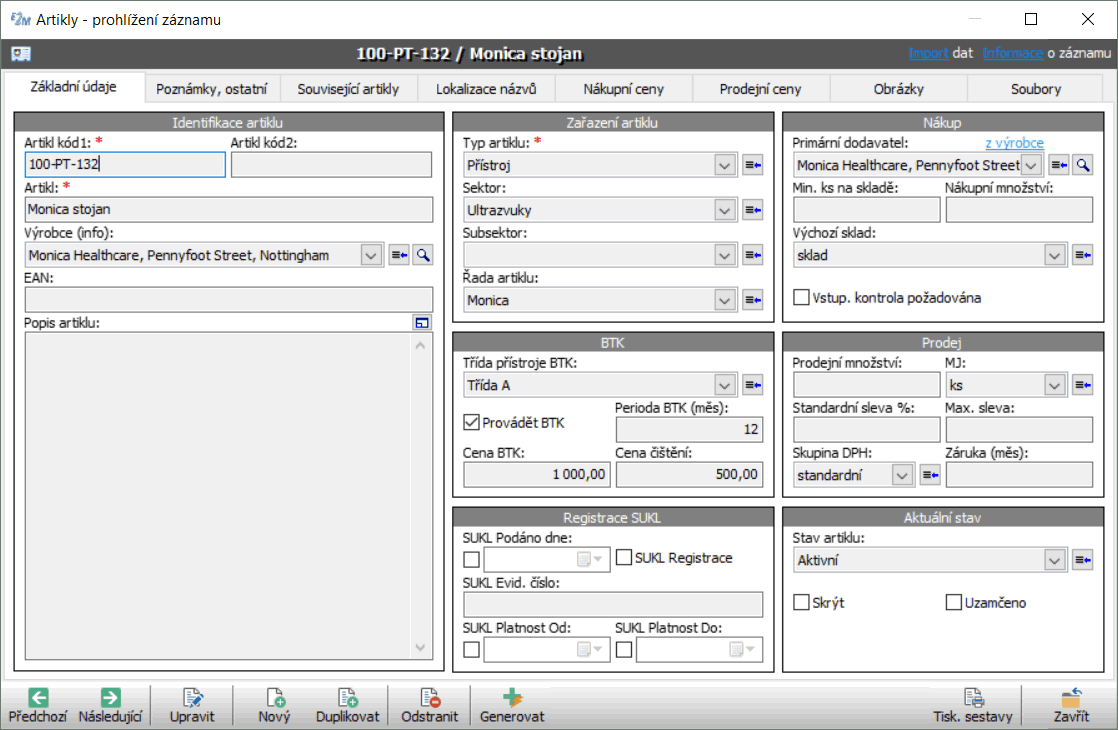Image resolution: width=1118 pixels, height=730 pixels.
Task: Check the SUKL Registrace checkbox
Action: point(624,557)
